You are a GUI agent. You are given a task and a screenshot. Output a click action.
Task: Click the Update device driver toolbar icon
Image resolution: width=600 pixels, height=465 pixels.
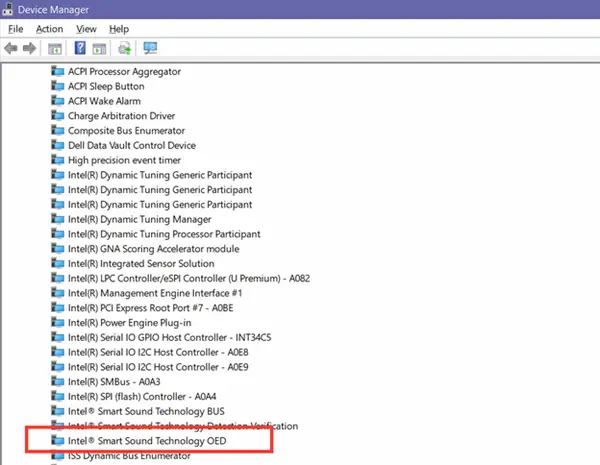coord(124,48)
